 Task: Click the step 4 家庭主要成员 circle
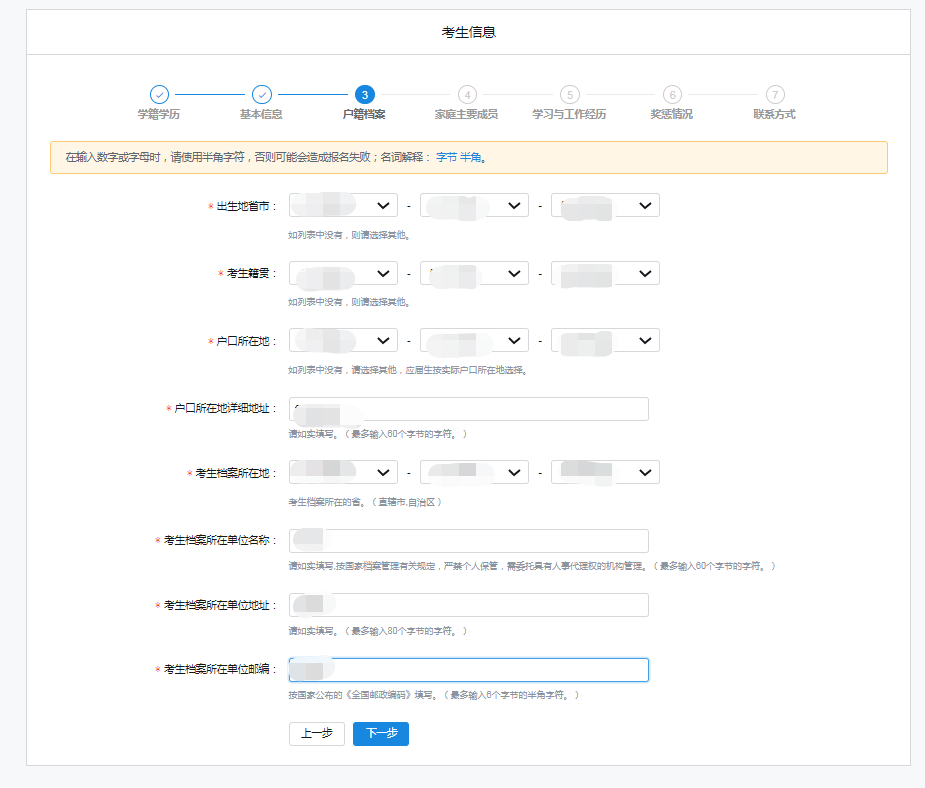tap(467, 94)
